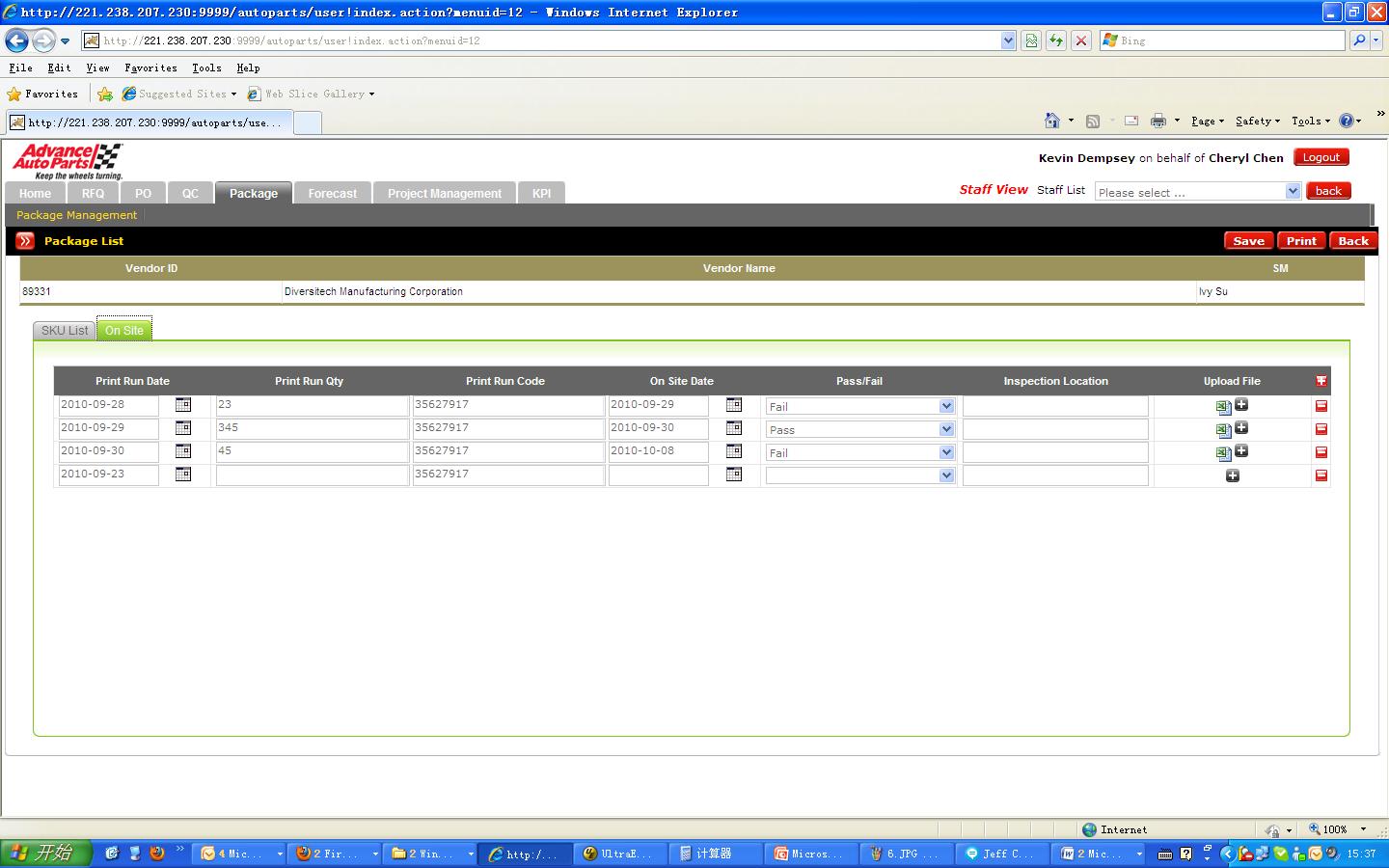Click the Logout button
Viewport: 1389px width, 868px height.
click(1321, 157)
